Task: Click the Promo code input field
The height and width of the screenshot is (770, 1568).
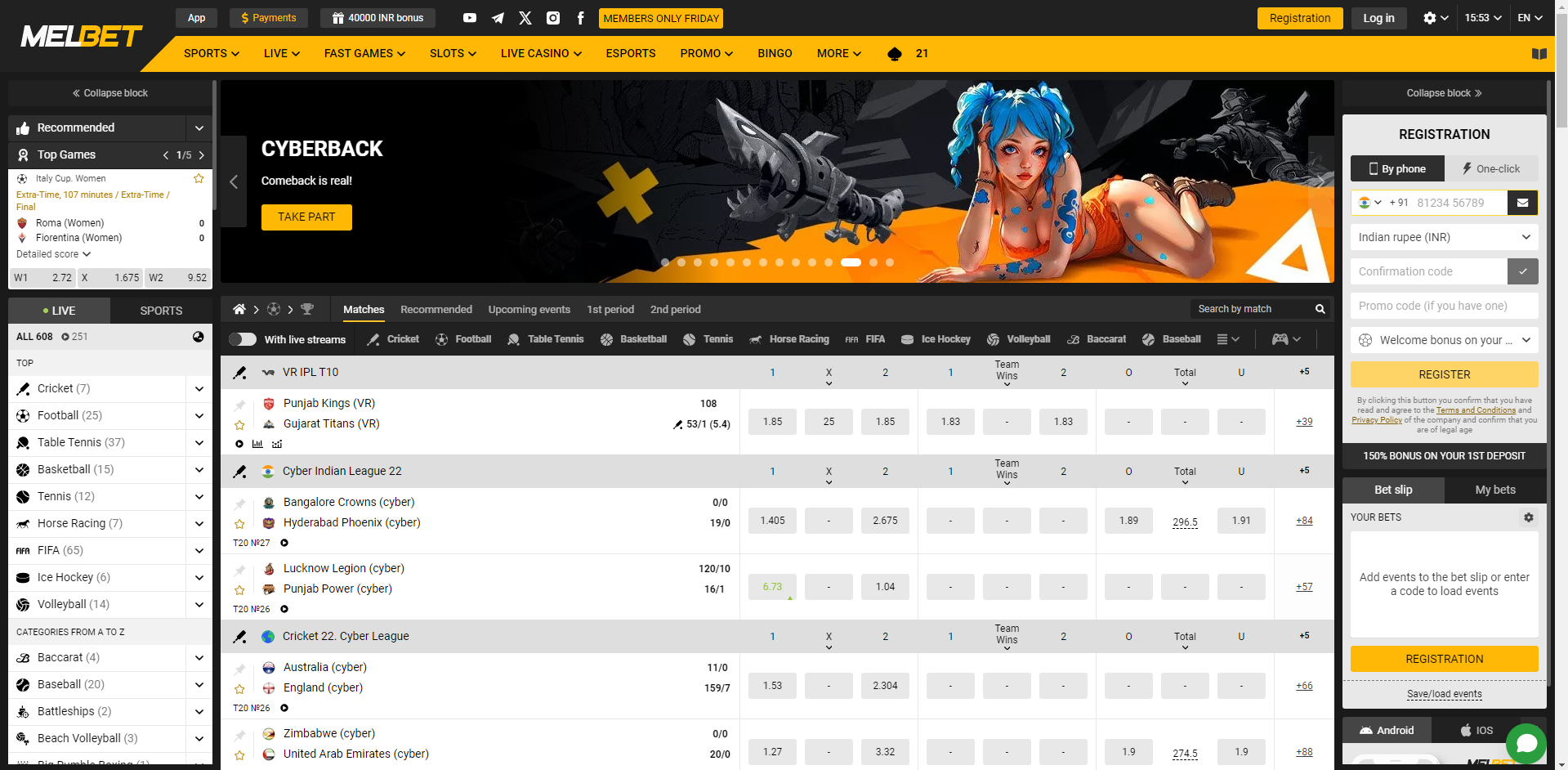Action: [x=1444, y=306]
